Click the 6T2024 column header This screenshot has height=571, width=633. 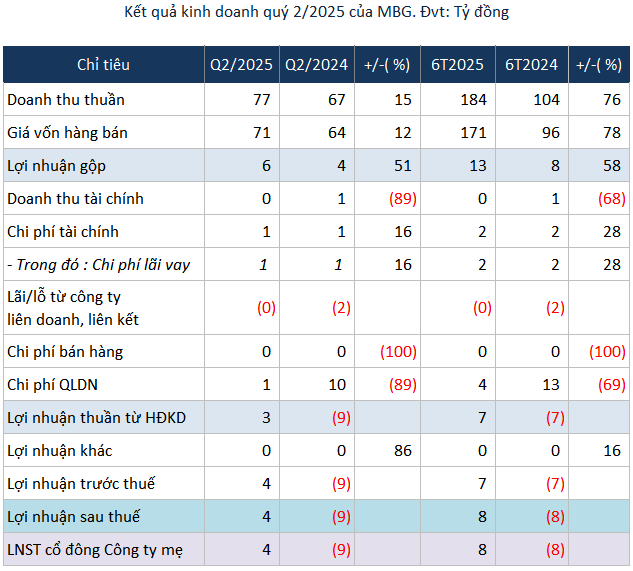click(x=531, y=65)
